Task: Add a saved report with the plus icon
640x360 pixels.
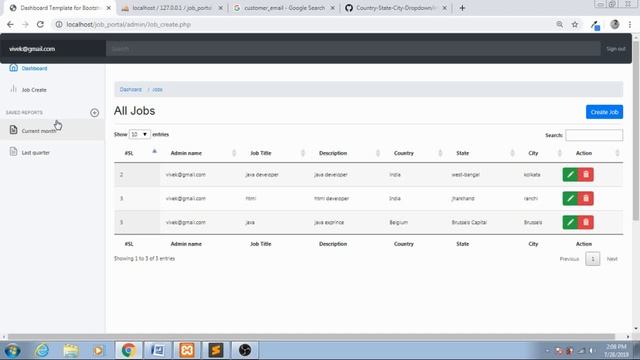Action: [94, 113]
